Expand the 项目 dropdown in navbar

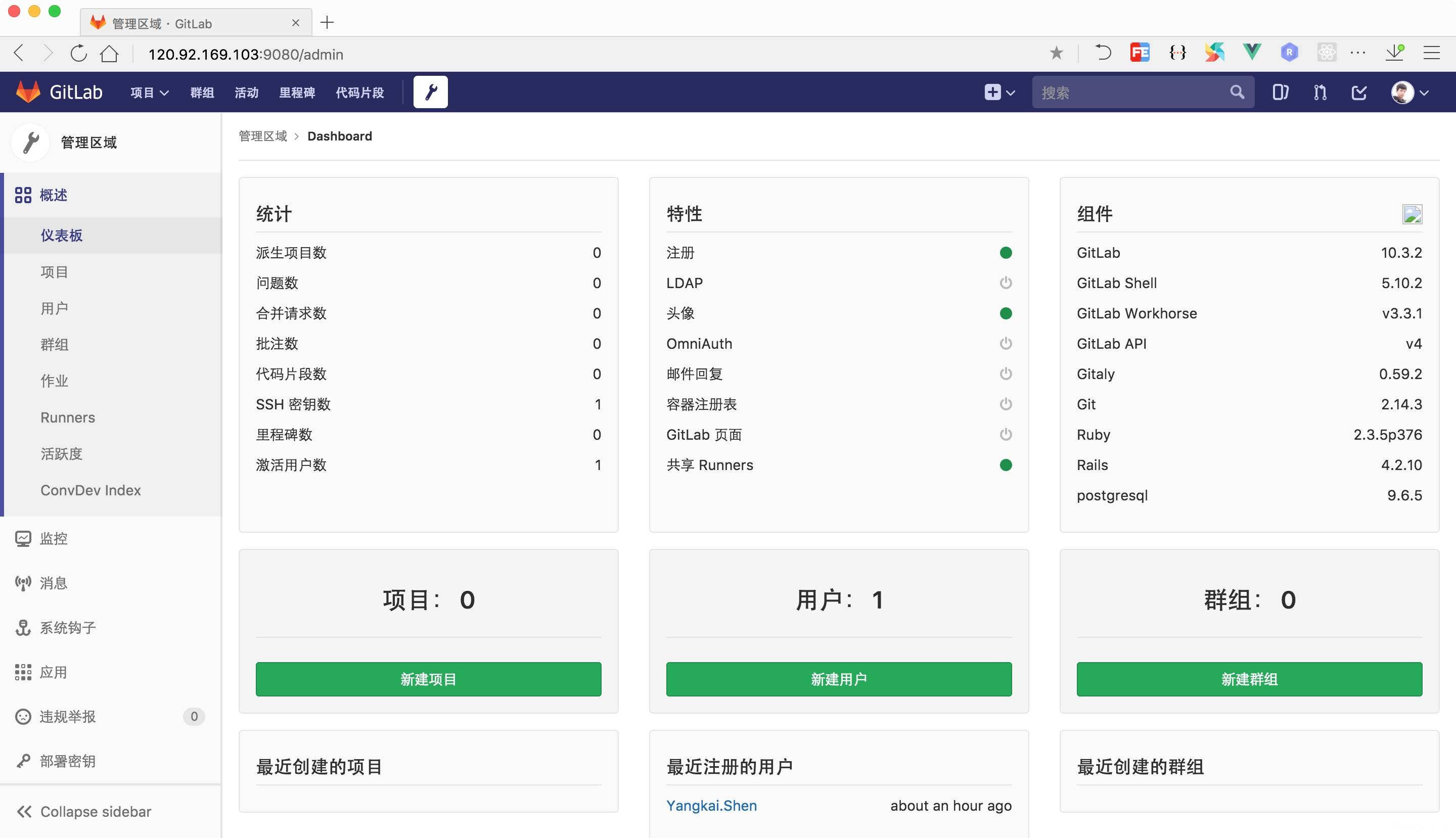pyautogui.click(x=149, y=92)
